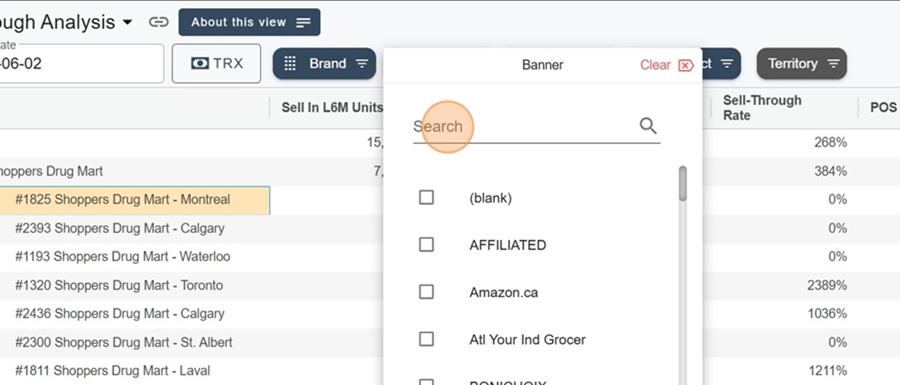This screenshot has width=900, height=385.
Task: Select row #1811 Shoppers Drug Mart - Laval
Action: (112, 371)
